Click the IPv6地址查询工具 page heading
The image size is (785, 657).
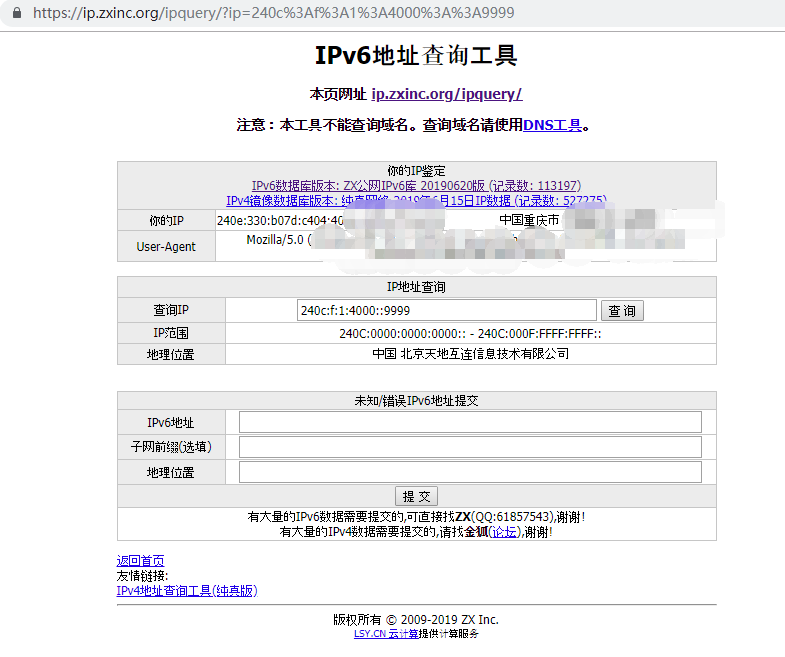(x=416, y=55)
